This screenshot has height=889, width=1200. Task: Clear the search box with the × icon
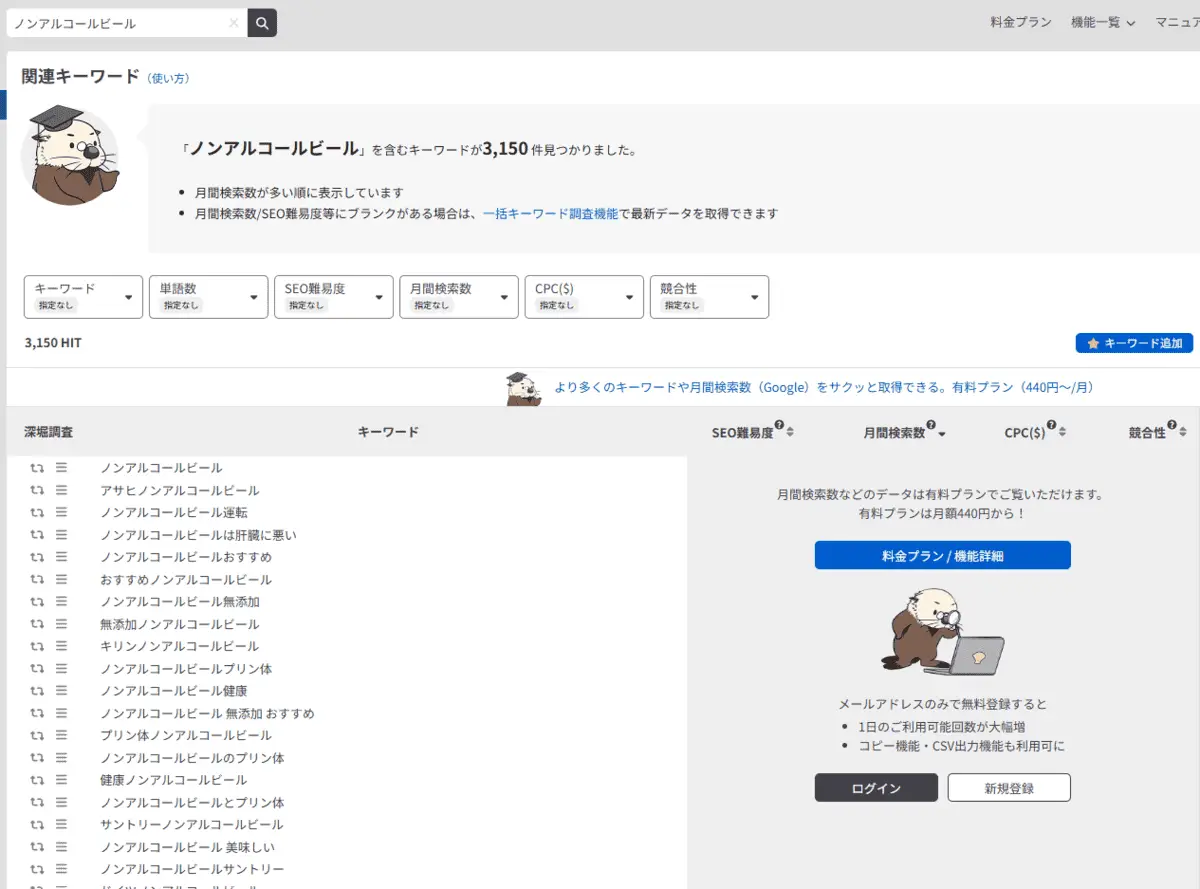[x=233, y=21]
